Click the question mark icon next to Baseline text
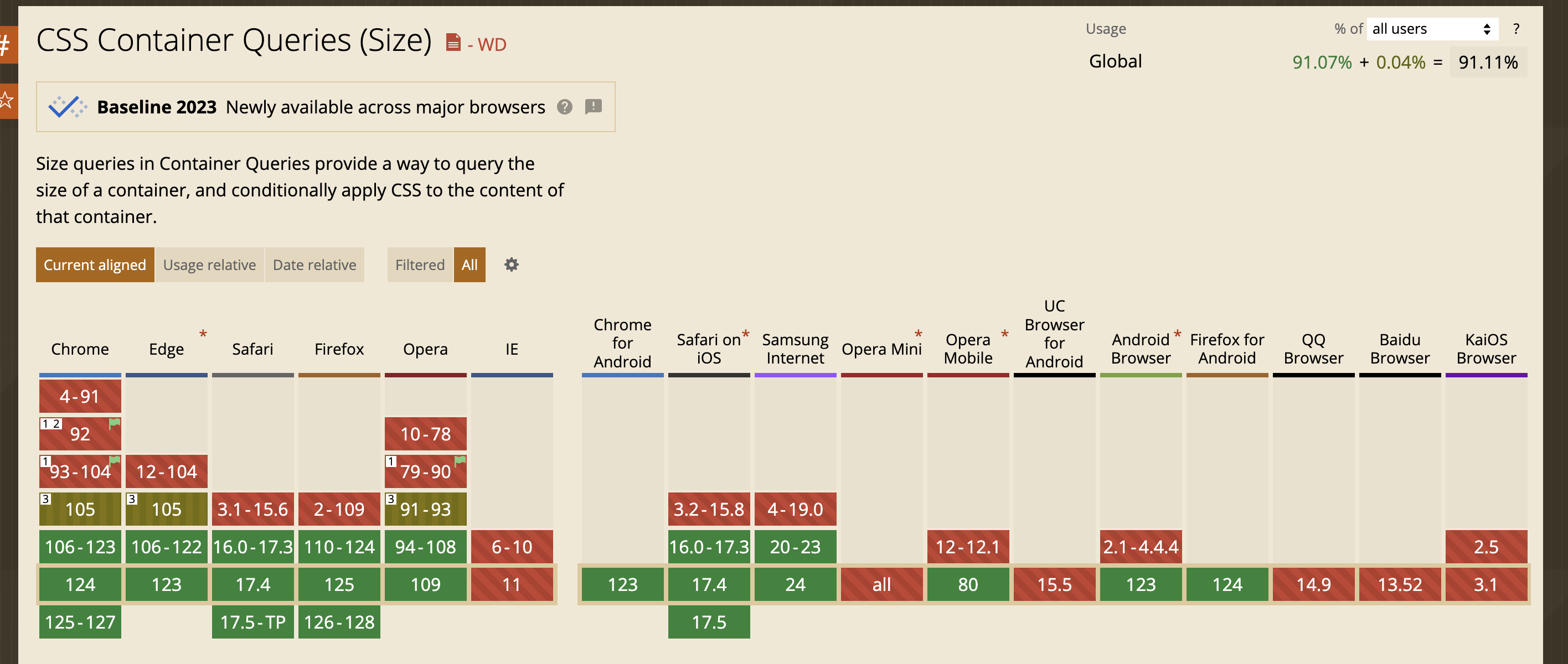This screenshot has height=664, width=1568. click(564, 106)
